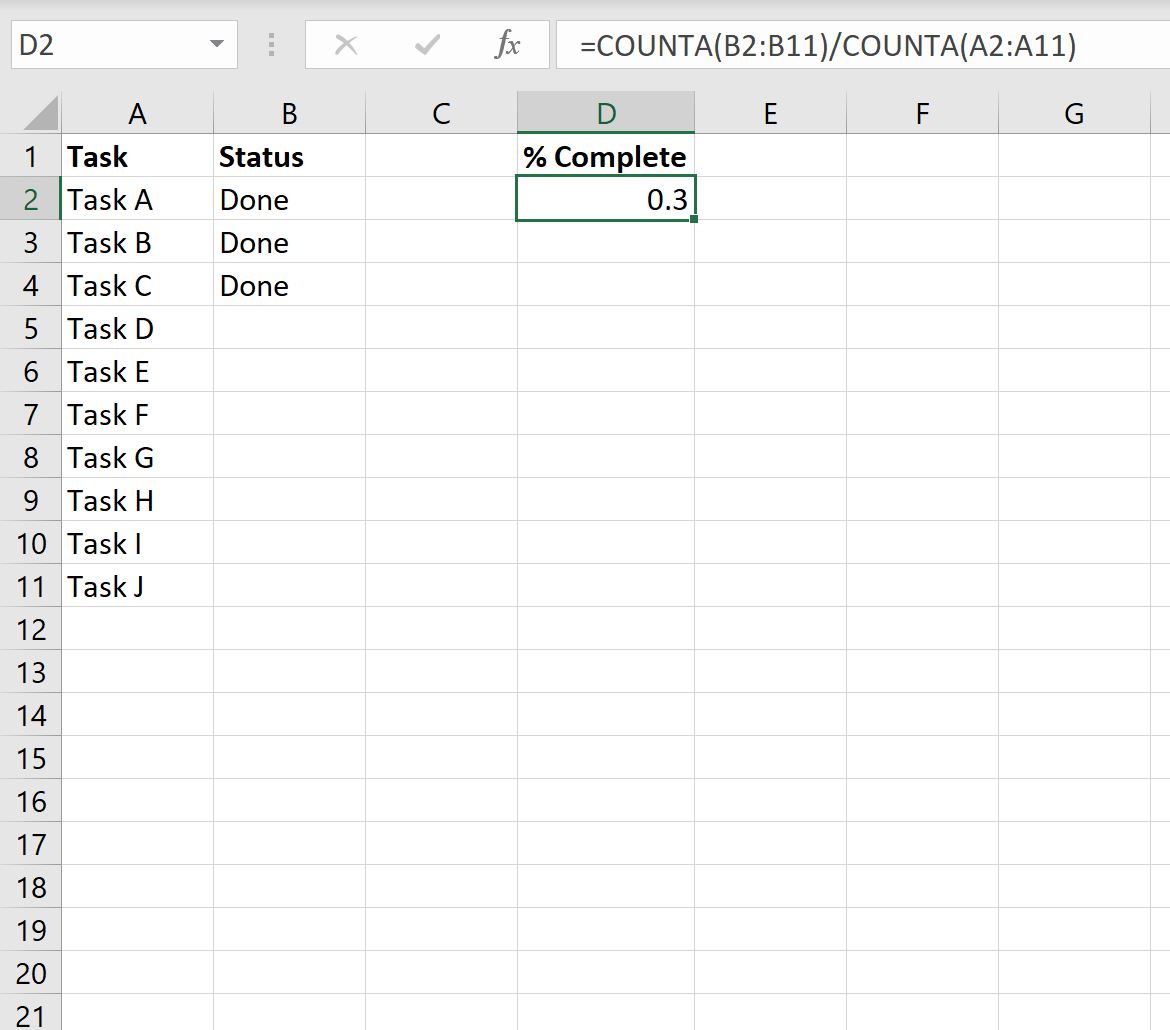This screenshot has width=1170, height=1030.
Task: Select row header 2
Action: pos(31,199)
